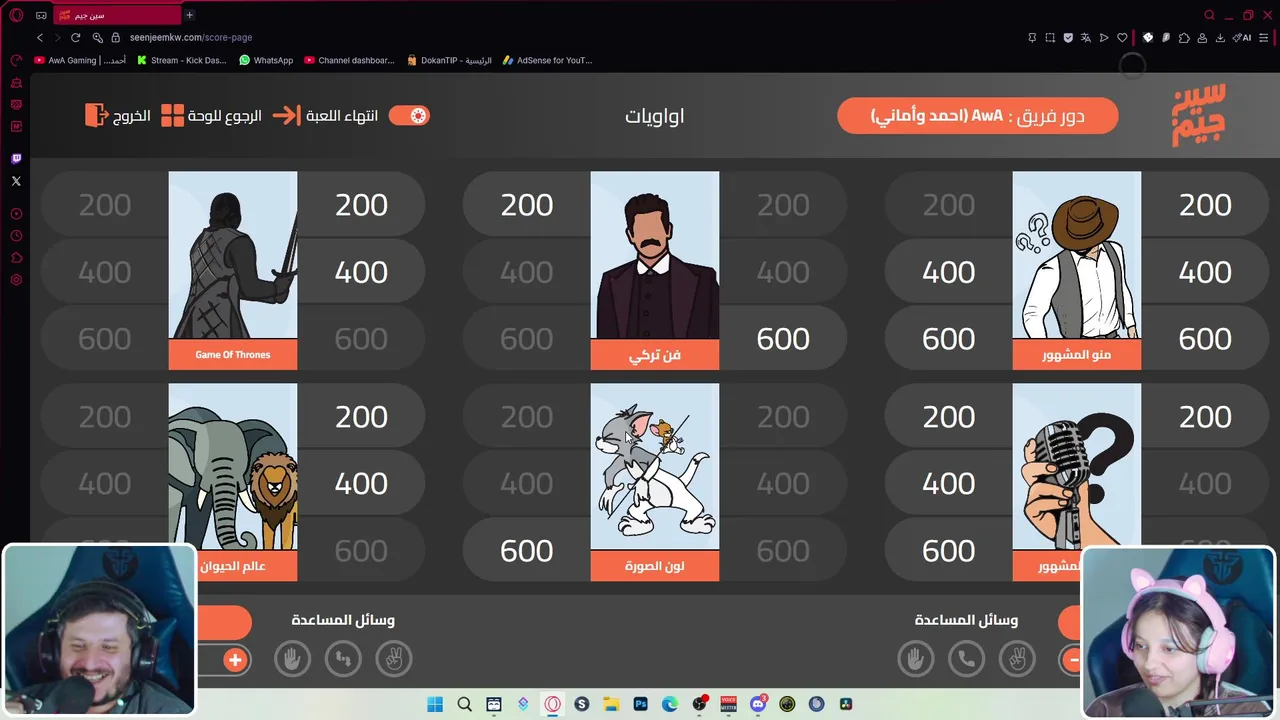Viewport: 1280px width, 720px height.
Task: Open the DokanTIP bookmark
Action: 449,60
